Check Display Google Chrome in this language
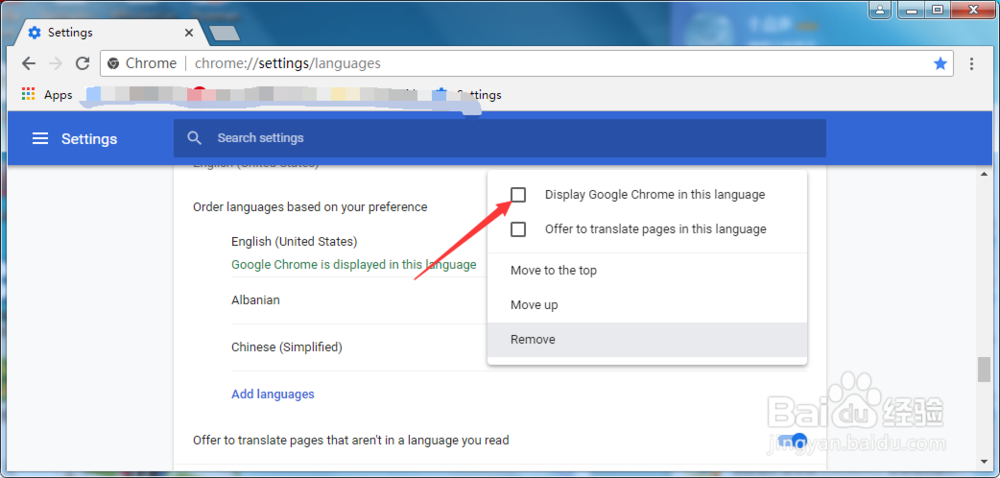The height and width of the screenshot is (478, 1000). [518, 194]
